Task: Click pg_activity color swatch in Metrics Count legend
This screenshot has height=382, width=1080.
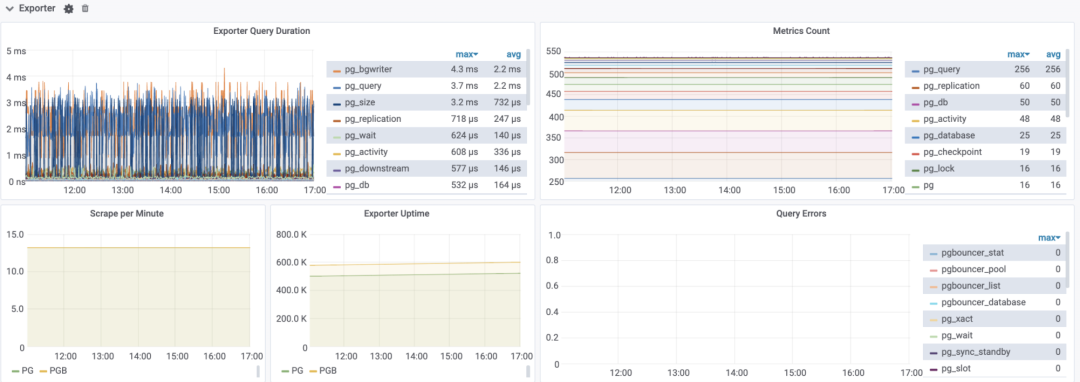Action: coord(915,120)
